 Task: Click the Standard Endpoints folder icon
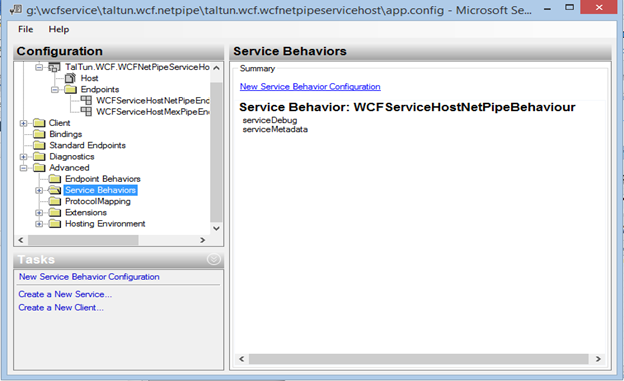pos(39,145)
